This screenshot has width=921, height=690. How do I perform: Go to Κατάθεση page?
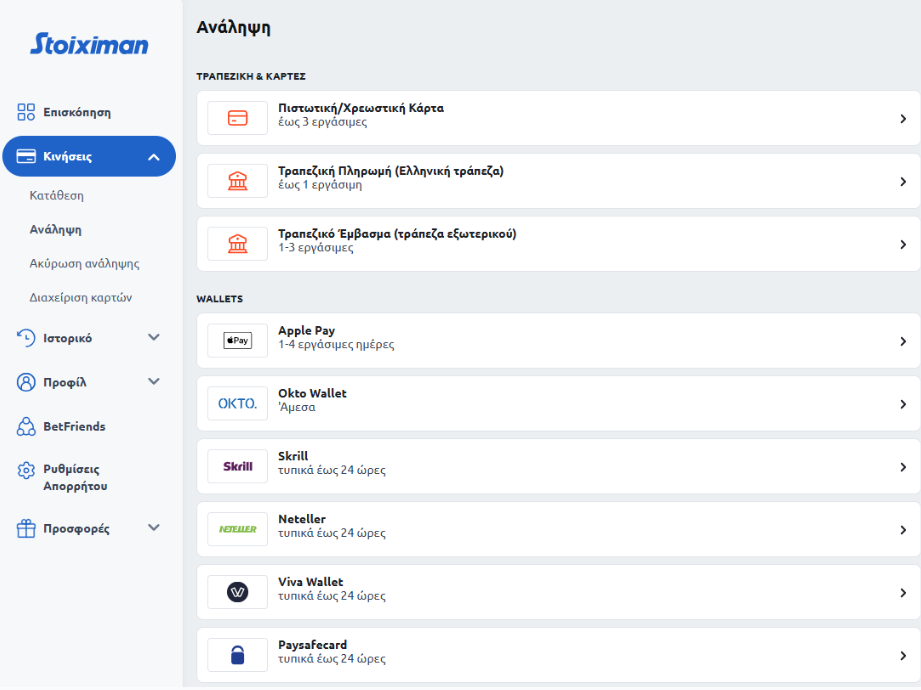(56, 195)
